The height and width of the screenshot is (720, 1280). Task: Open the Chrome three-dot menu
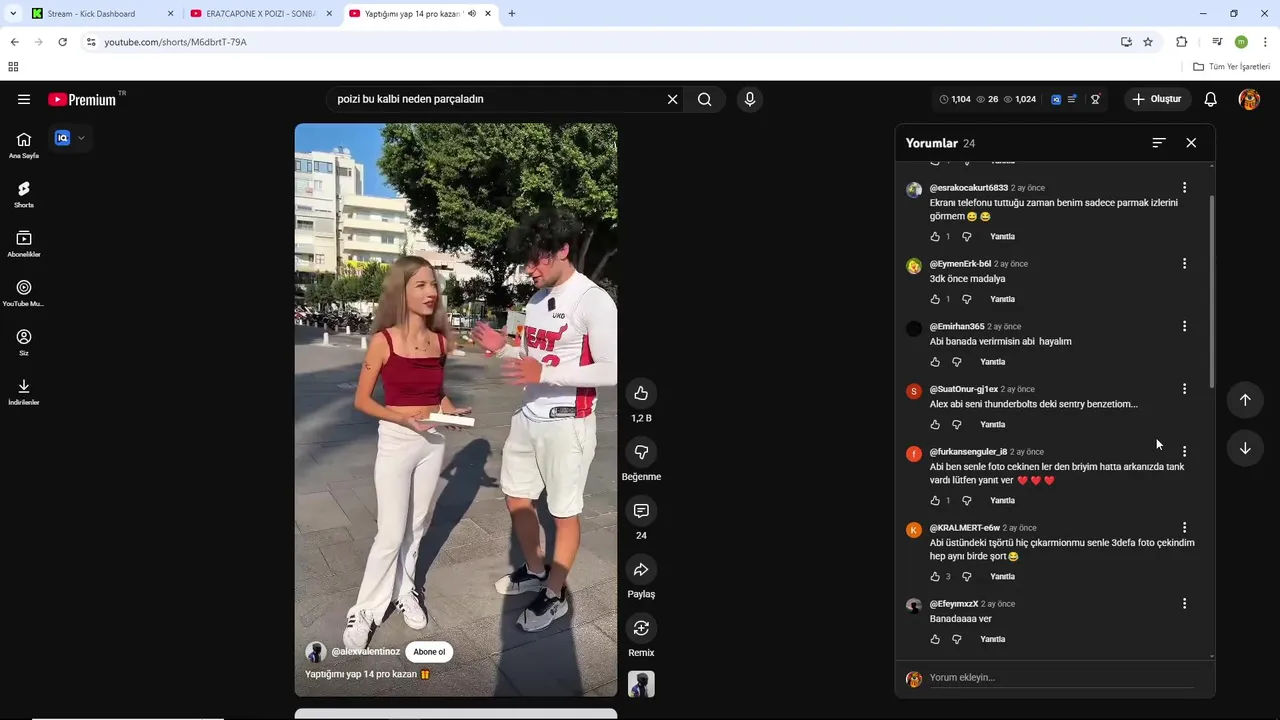1265,42
